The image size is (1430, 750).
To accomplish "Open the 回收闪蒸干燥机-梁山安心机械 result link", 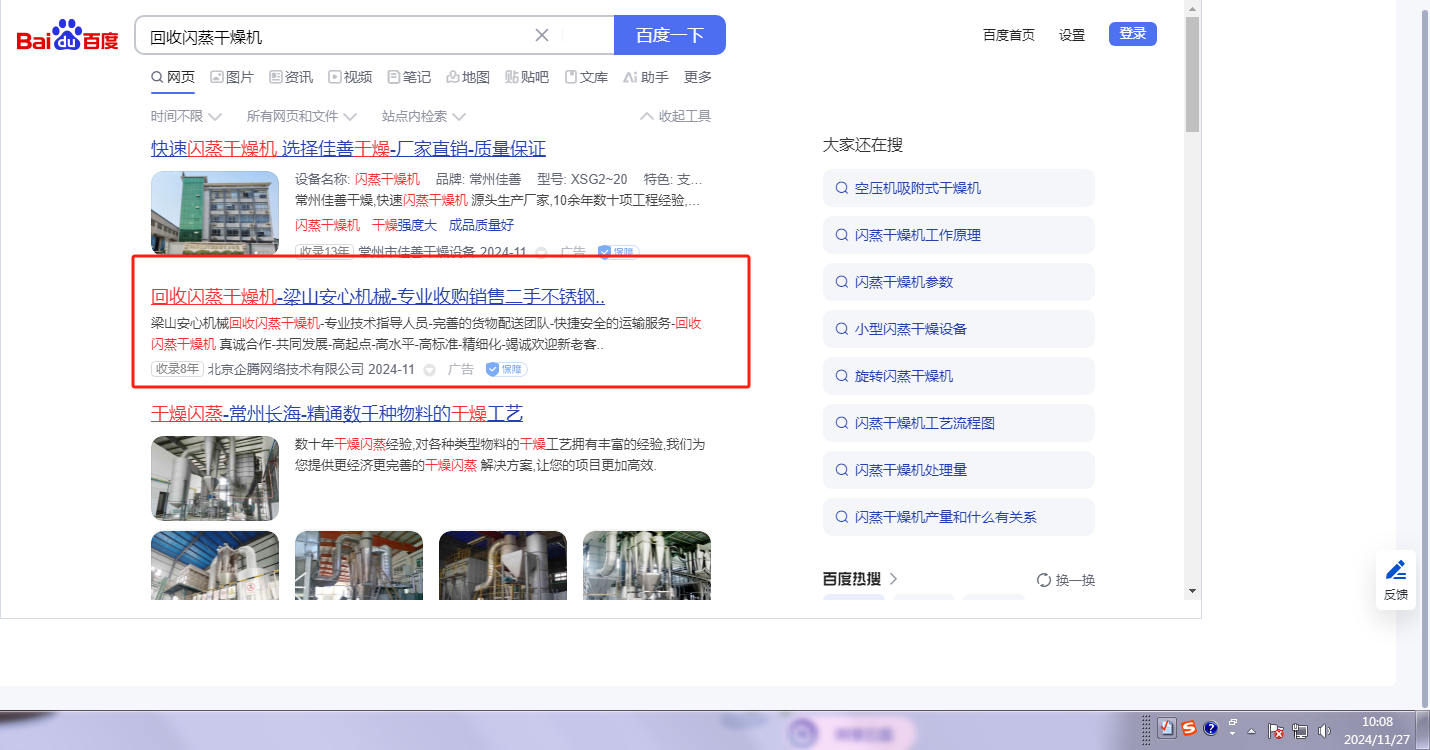I will point(377,297).
